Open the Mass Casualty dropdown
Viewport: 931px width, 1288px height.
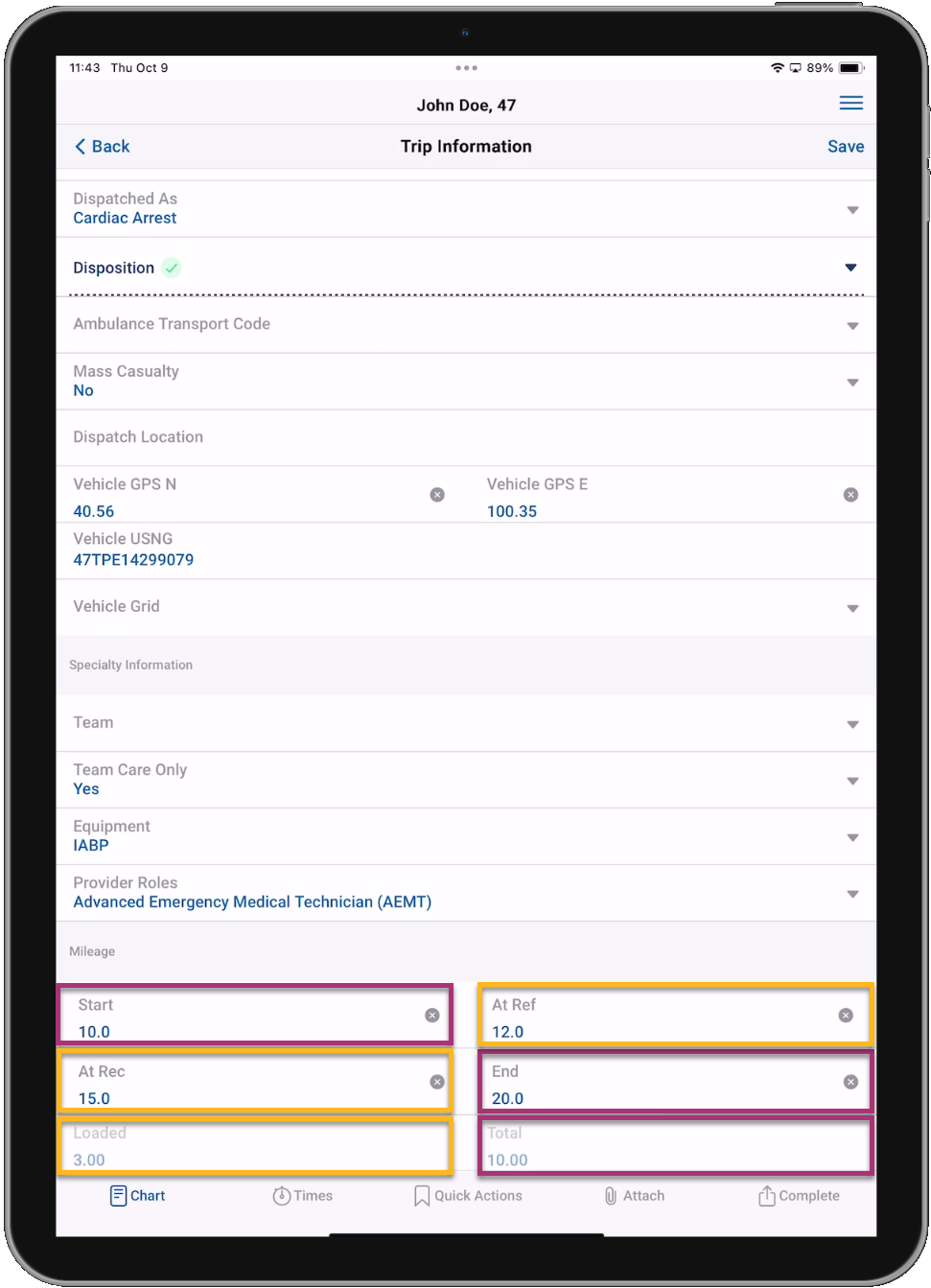pyautogui.click(x=851, y=382)
